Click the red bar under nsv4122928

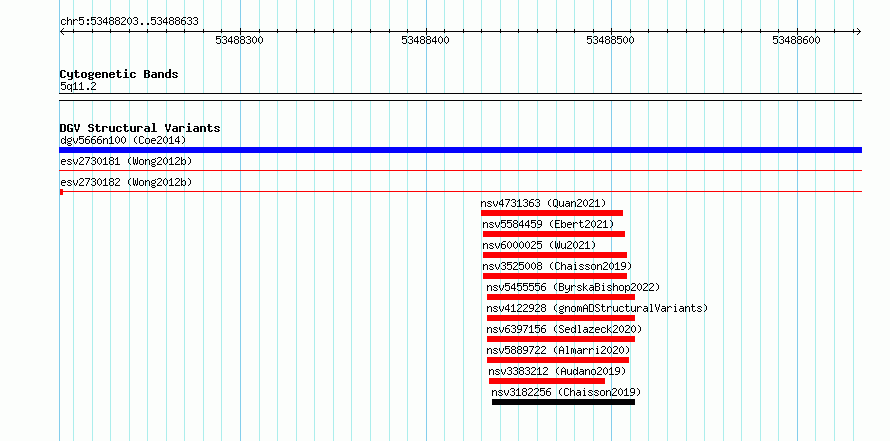click(561, 318)
